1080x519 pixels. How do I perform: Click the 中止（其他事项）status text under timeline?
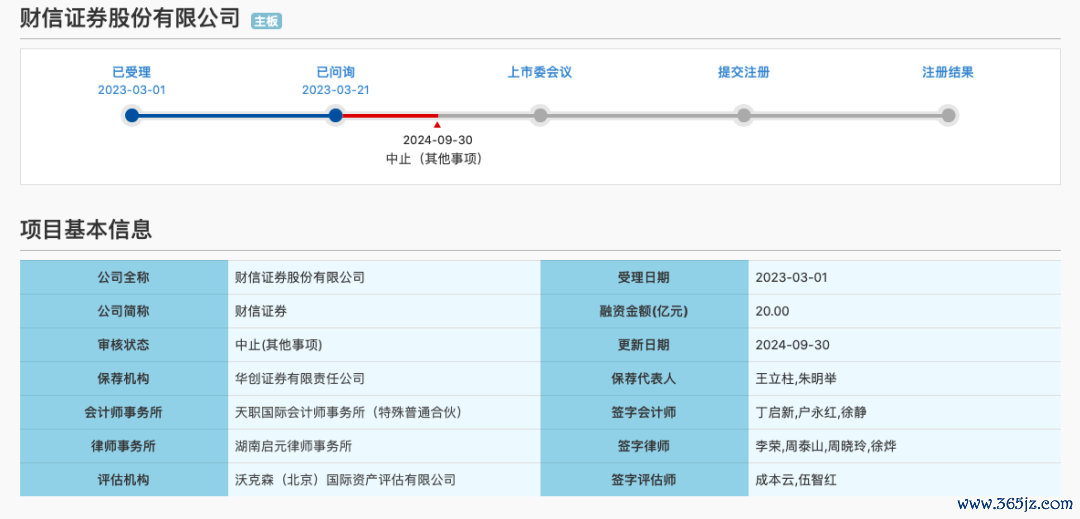pos(434,158)
